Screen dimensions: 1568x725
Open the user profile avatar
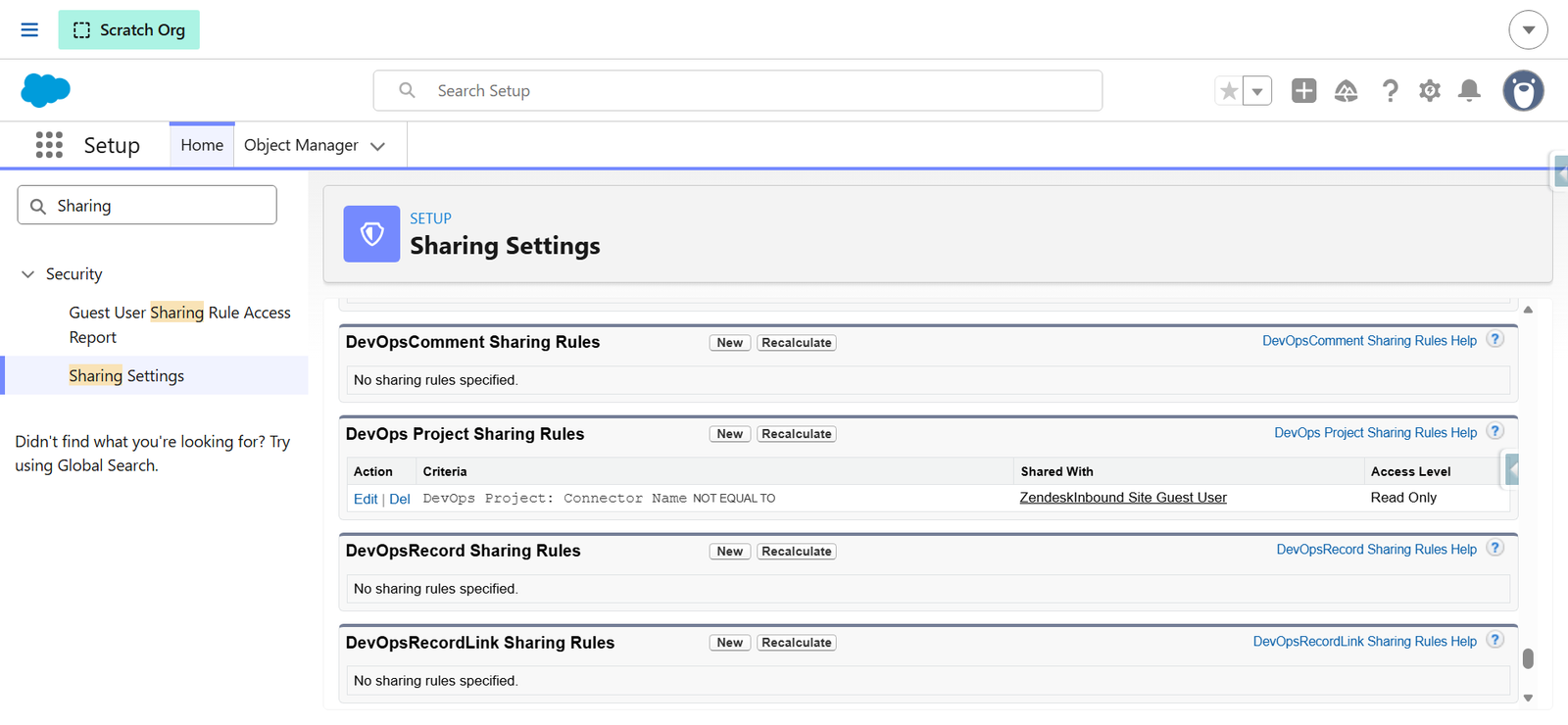[1523, 91]
